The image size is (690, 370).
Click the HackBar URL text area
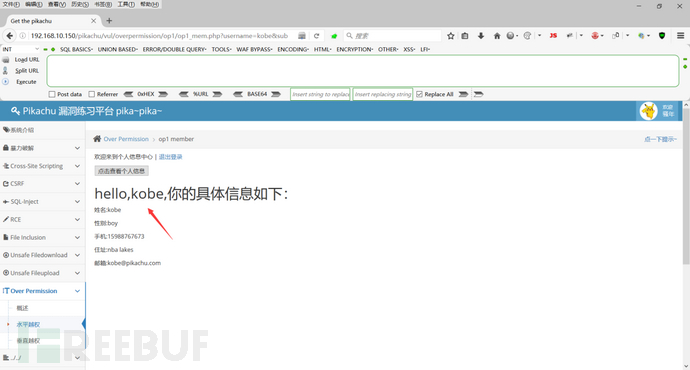[x=363, y=71]
